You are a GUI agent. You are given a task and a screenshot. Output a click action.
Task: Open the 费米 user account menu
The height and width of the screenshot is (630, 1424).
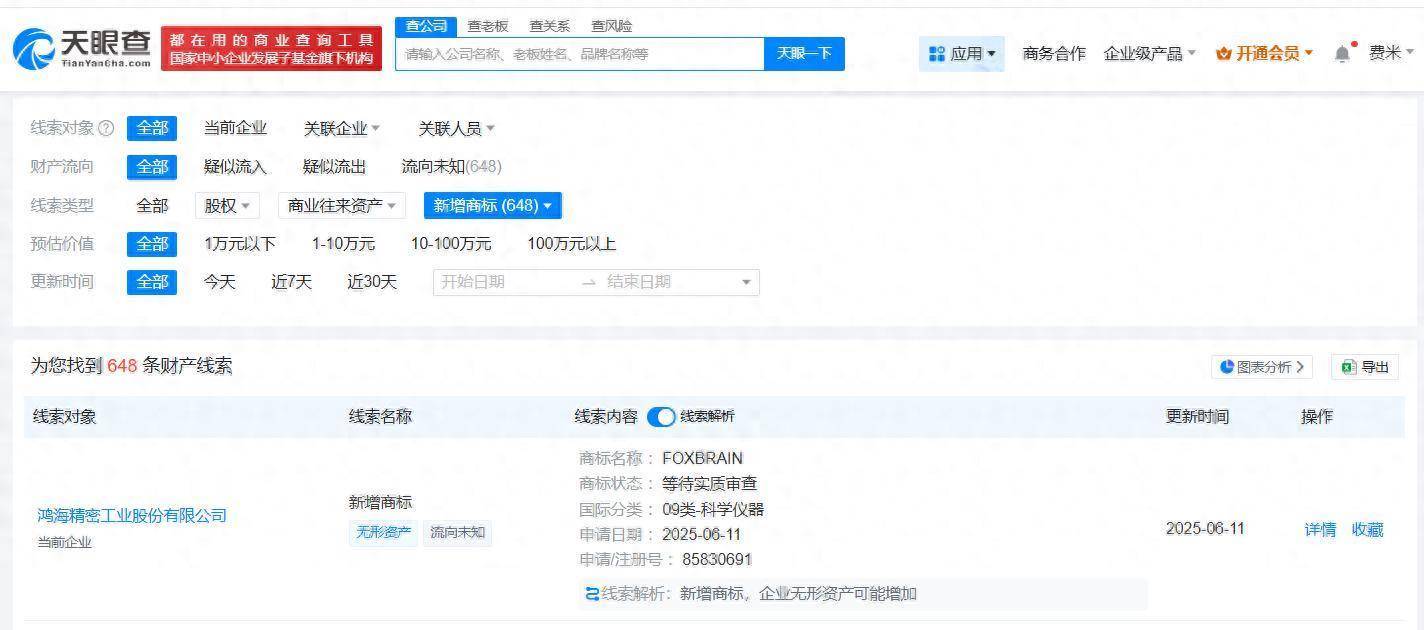(x=1391, y=54)
